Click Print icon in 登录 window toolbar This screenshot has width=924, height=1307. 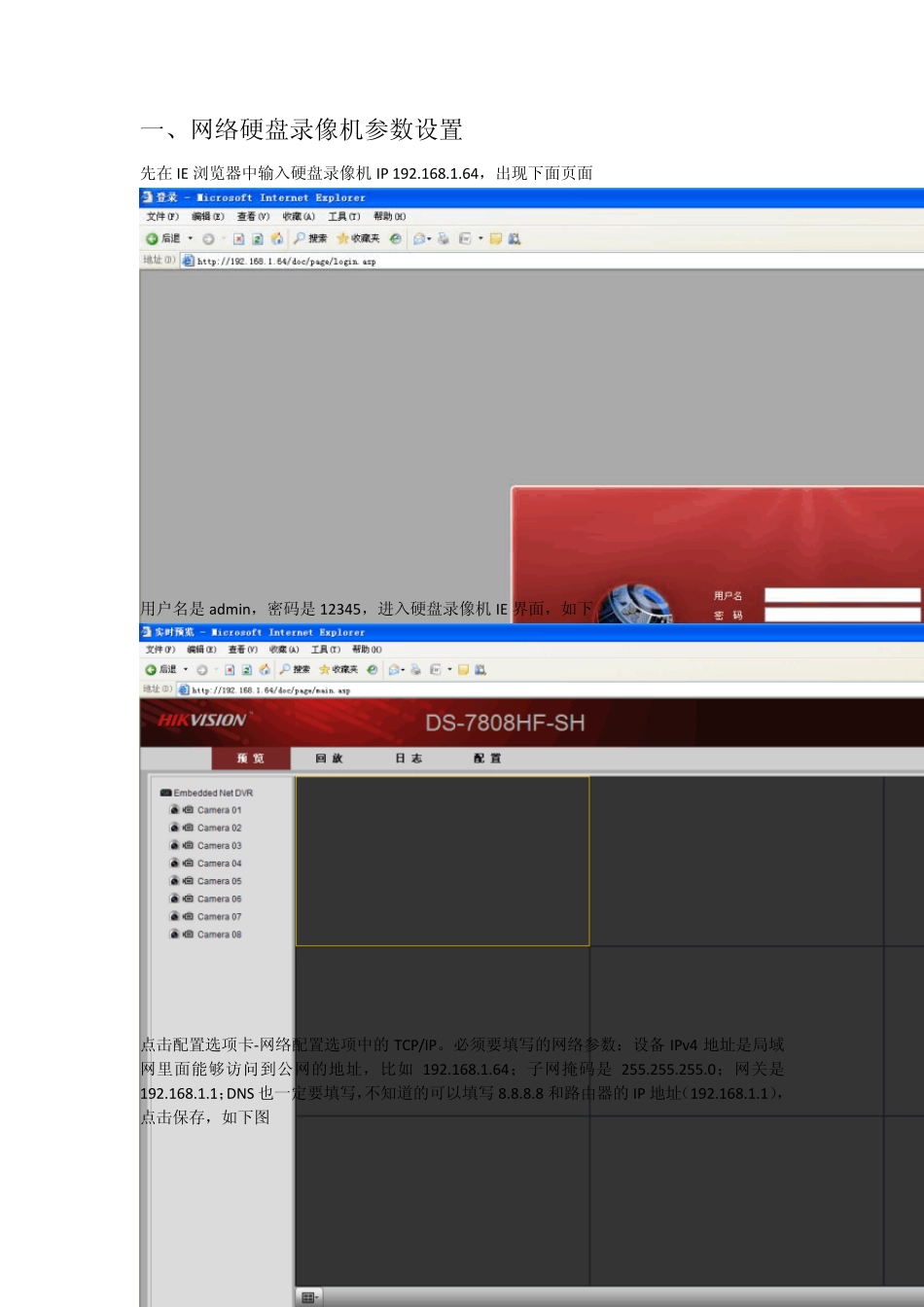[x=444, y=238]
